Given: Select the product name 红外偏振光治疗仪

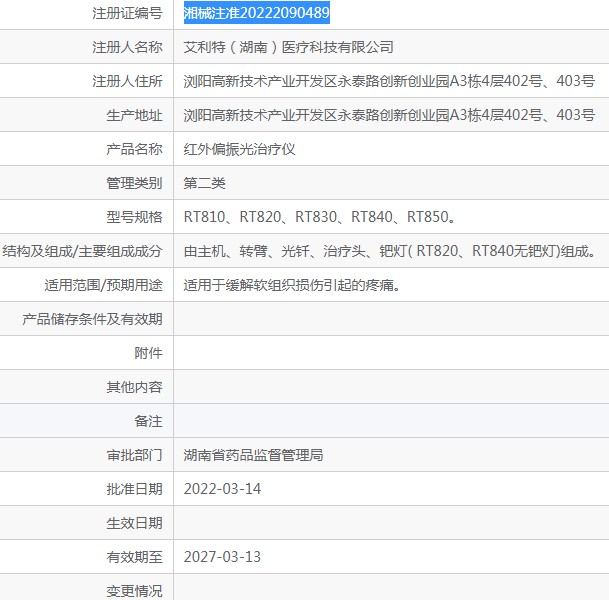Looking at the screenshot, I should click(x=240, y=149).
